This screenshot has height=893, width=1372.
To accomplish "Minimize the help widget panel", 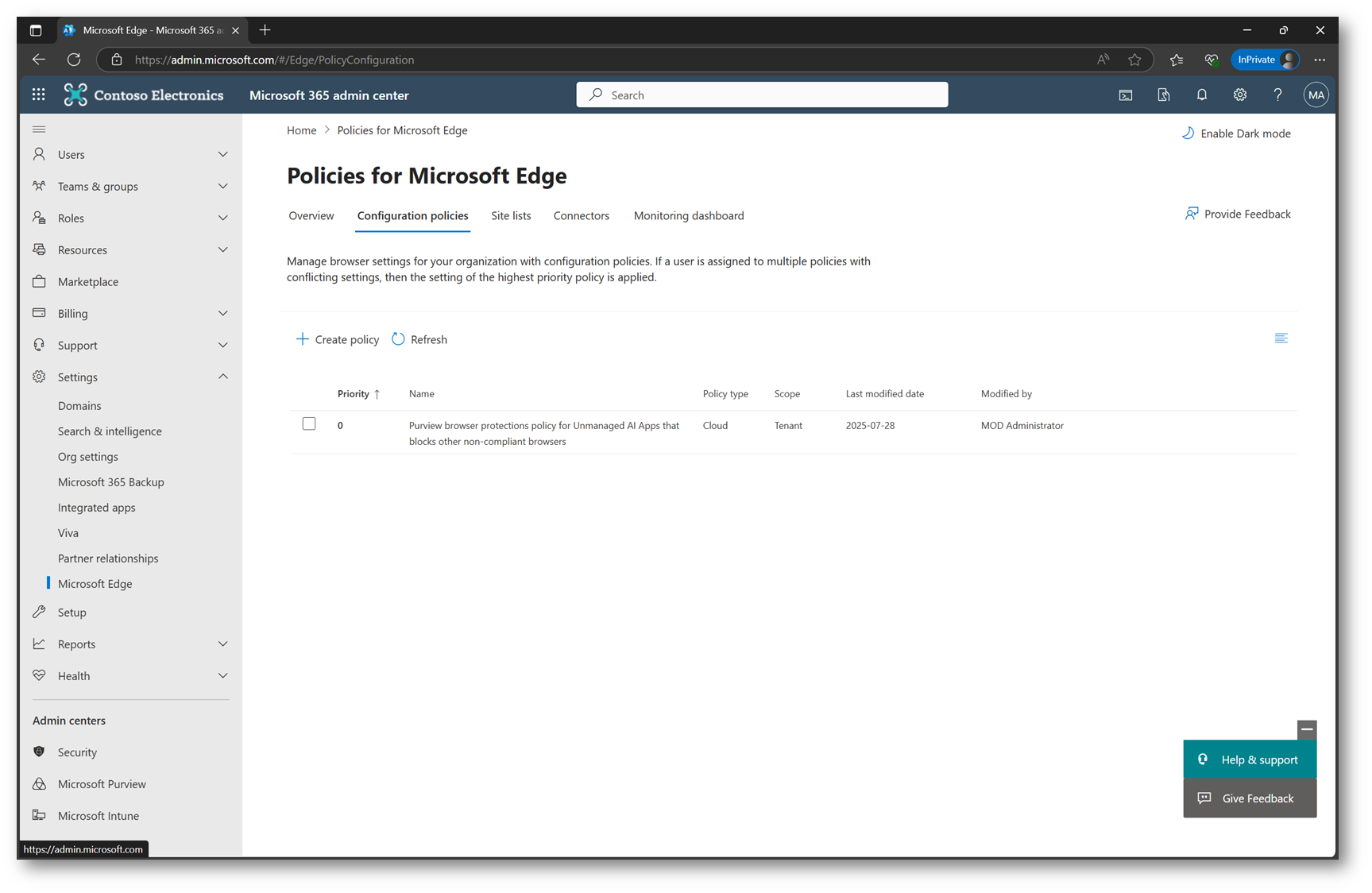I will click(x=1307, y=729).
